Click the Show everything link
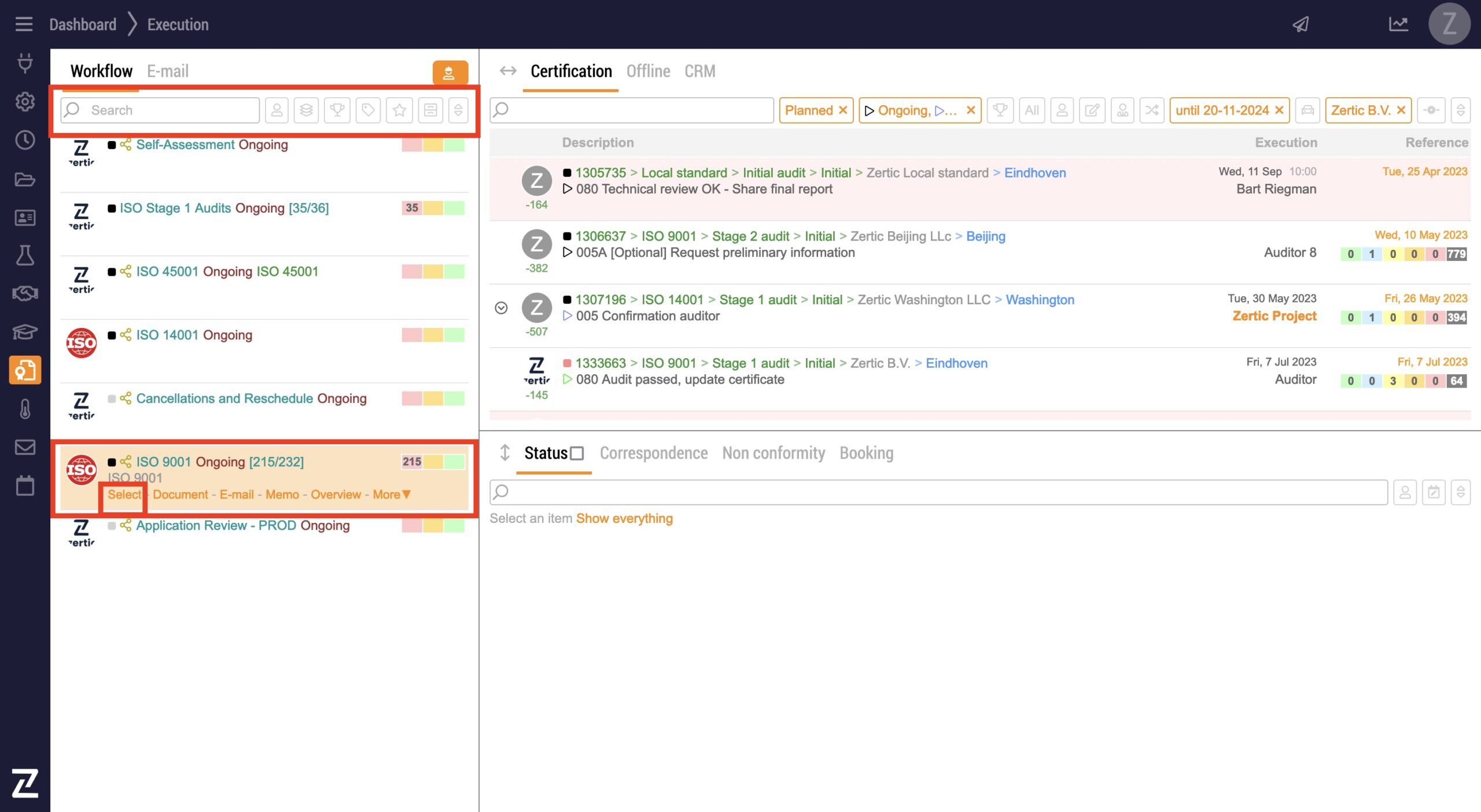Viewport: 1481px width, 812px height. (x=624, y=518)
